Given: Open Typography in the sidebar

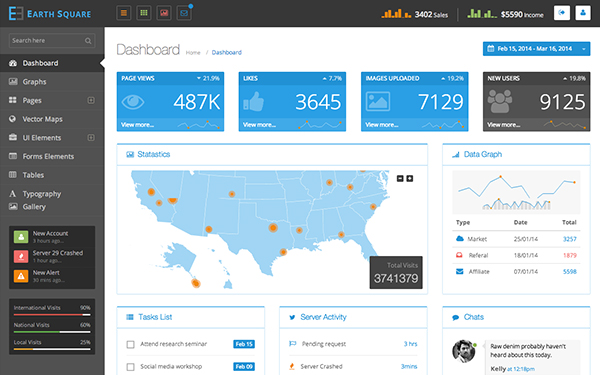Looking at the screenshot, I should pos(52,194).
